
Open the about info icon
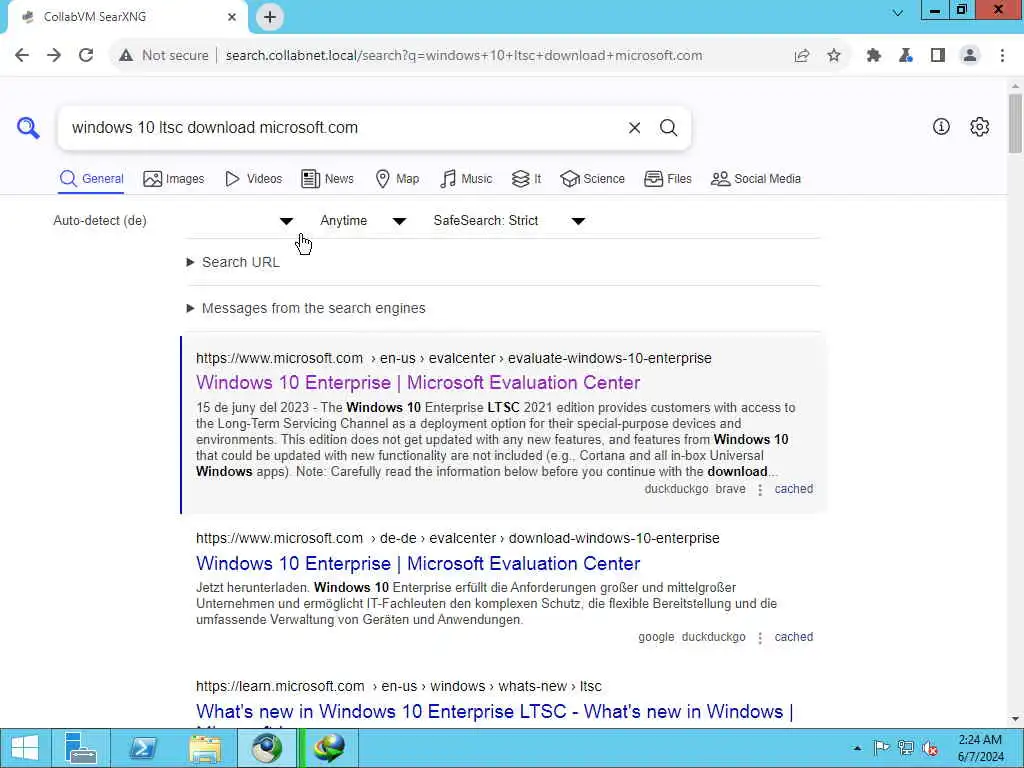(941, 127)
